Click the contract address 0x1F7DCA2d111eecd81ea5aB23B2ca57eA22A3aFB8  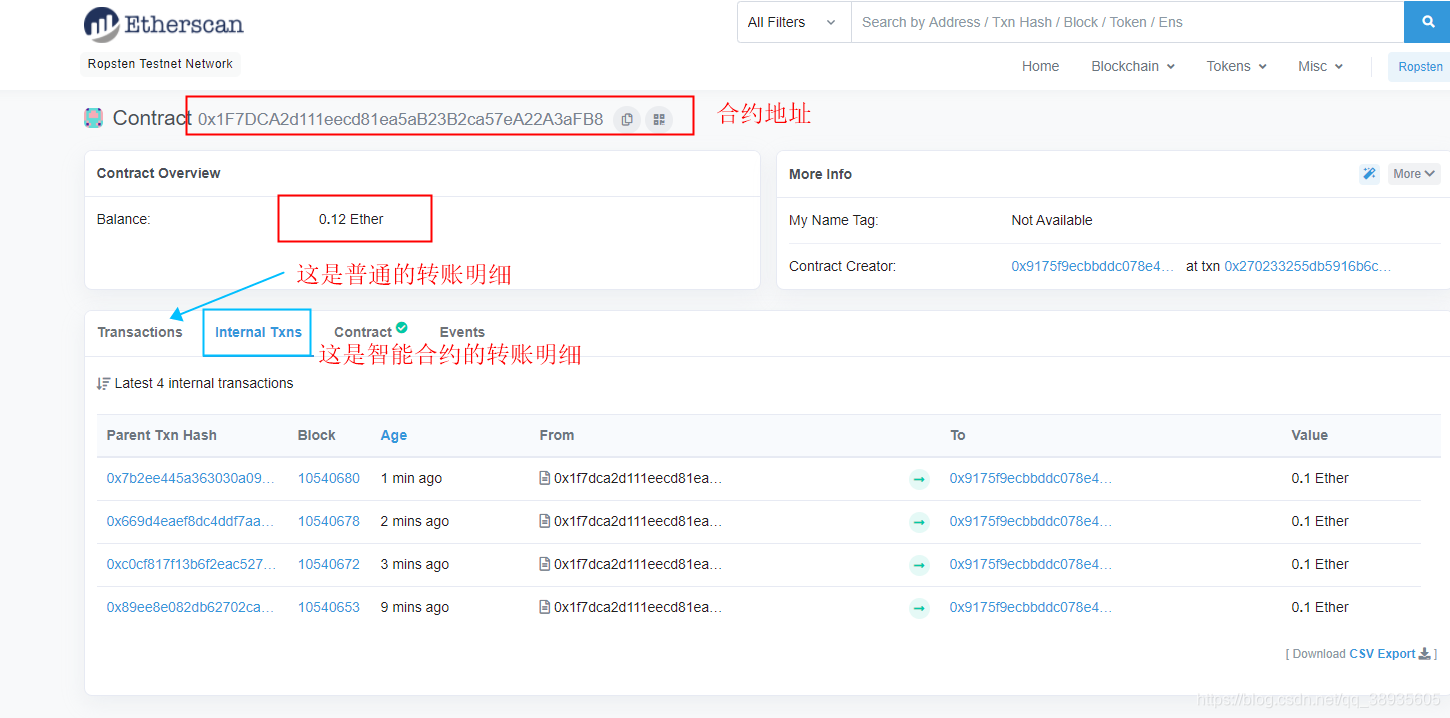tap(400, 119)
